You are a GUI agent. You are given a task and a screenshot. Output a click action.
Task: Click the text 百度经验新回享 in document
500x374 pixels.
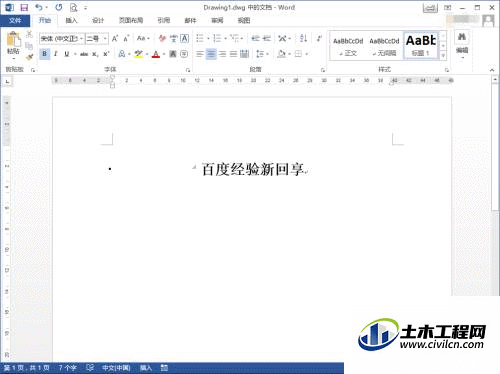point(253,169)
